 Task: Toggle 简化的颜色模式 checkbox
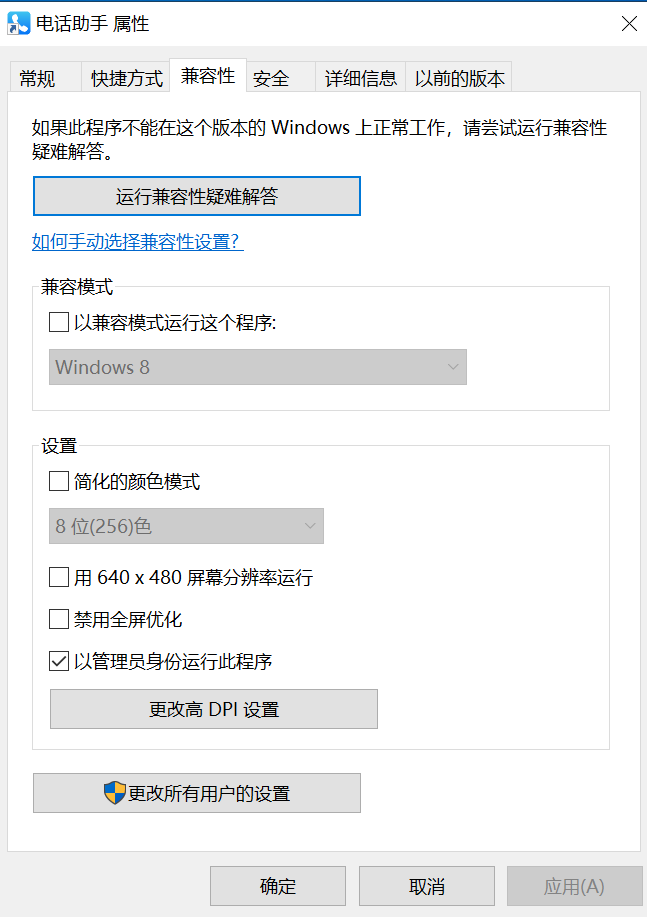tap(58, 482)
